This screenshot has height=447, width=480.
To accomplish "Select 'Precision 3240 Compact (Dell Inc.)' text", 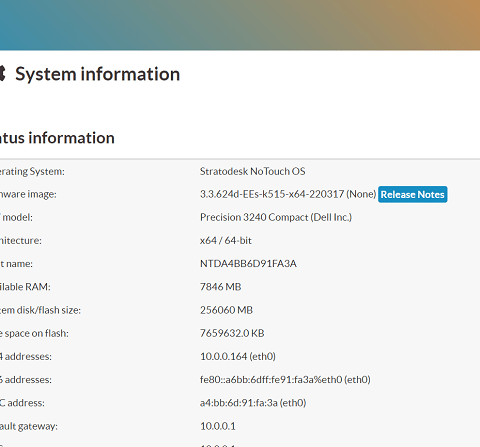I will click(x=276, y=217).
